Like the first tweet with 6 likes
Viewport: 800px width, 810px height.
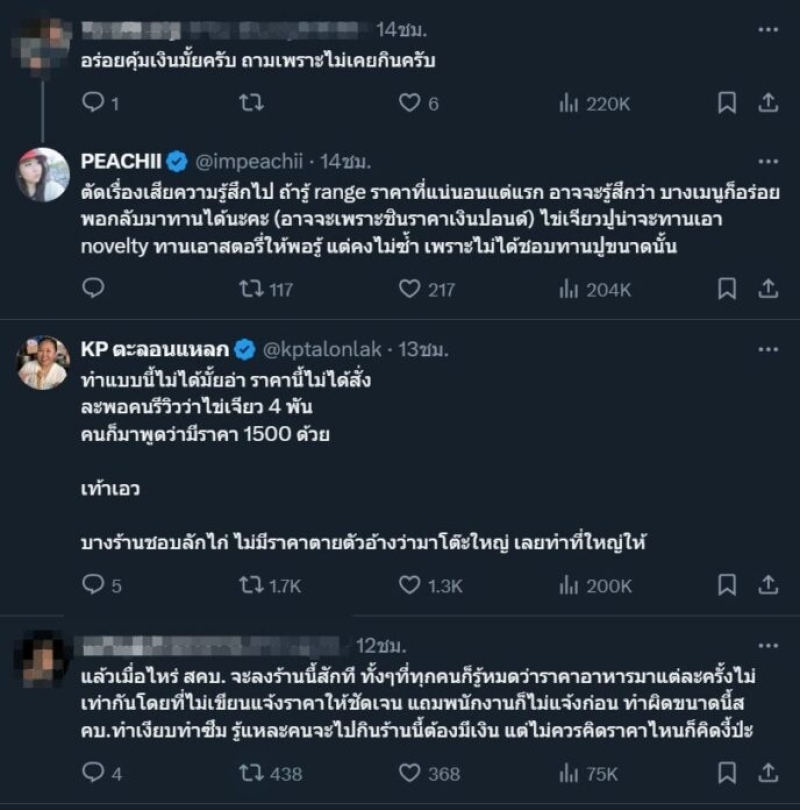point(408,103)
